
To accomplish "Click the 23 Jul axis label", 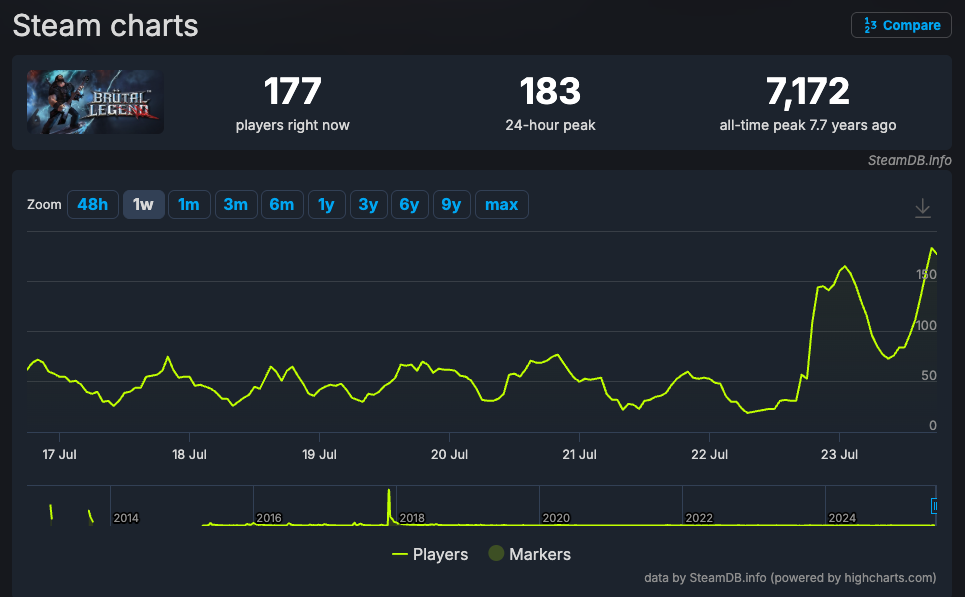I will (x=839, y=454).
